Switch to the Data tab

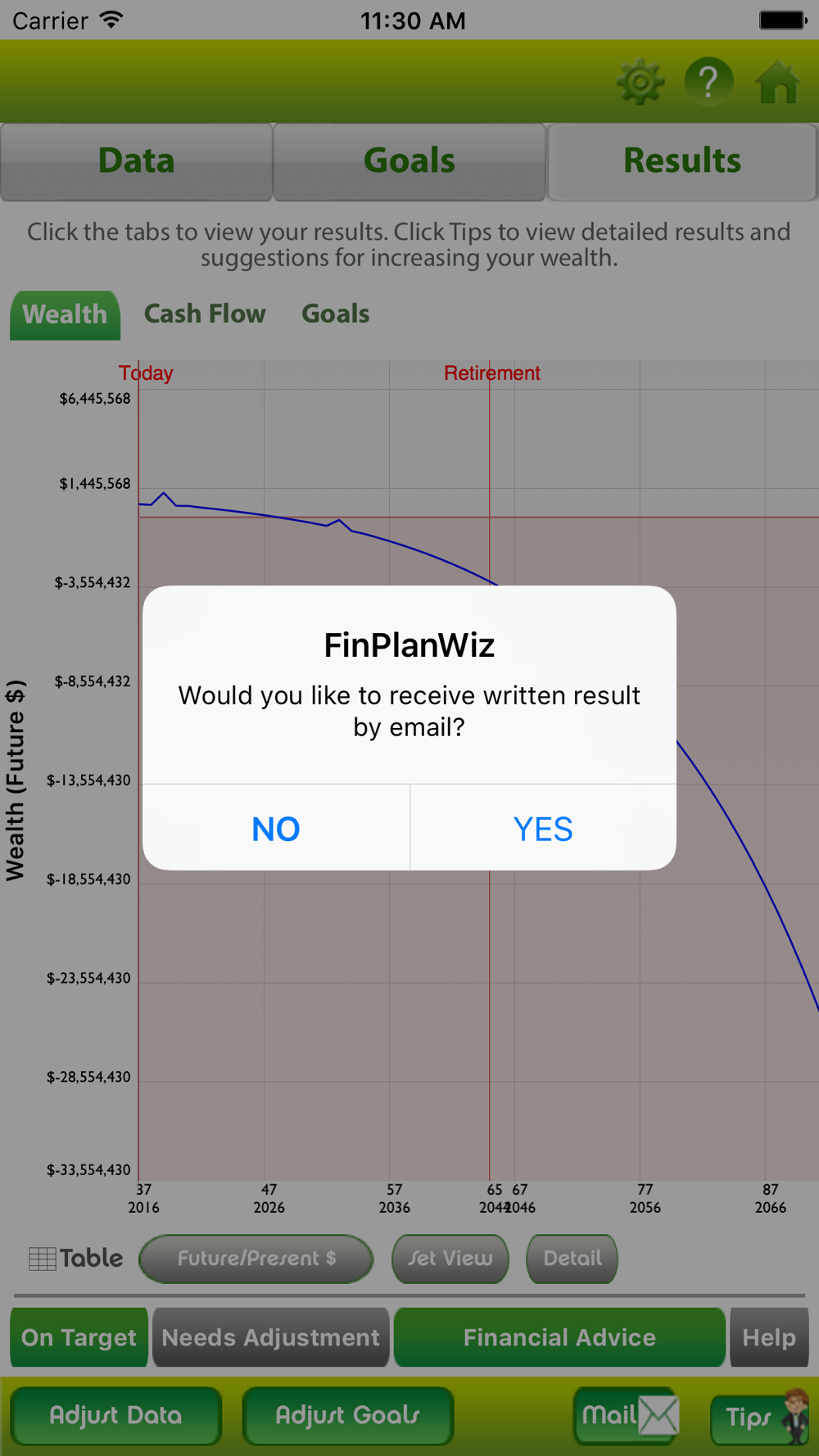(x=136, y=161)
